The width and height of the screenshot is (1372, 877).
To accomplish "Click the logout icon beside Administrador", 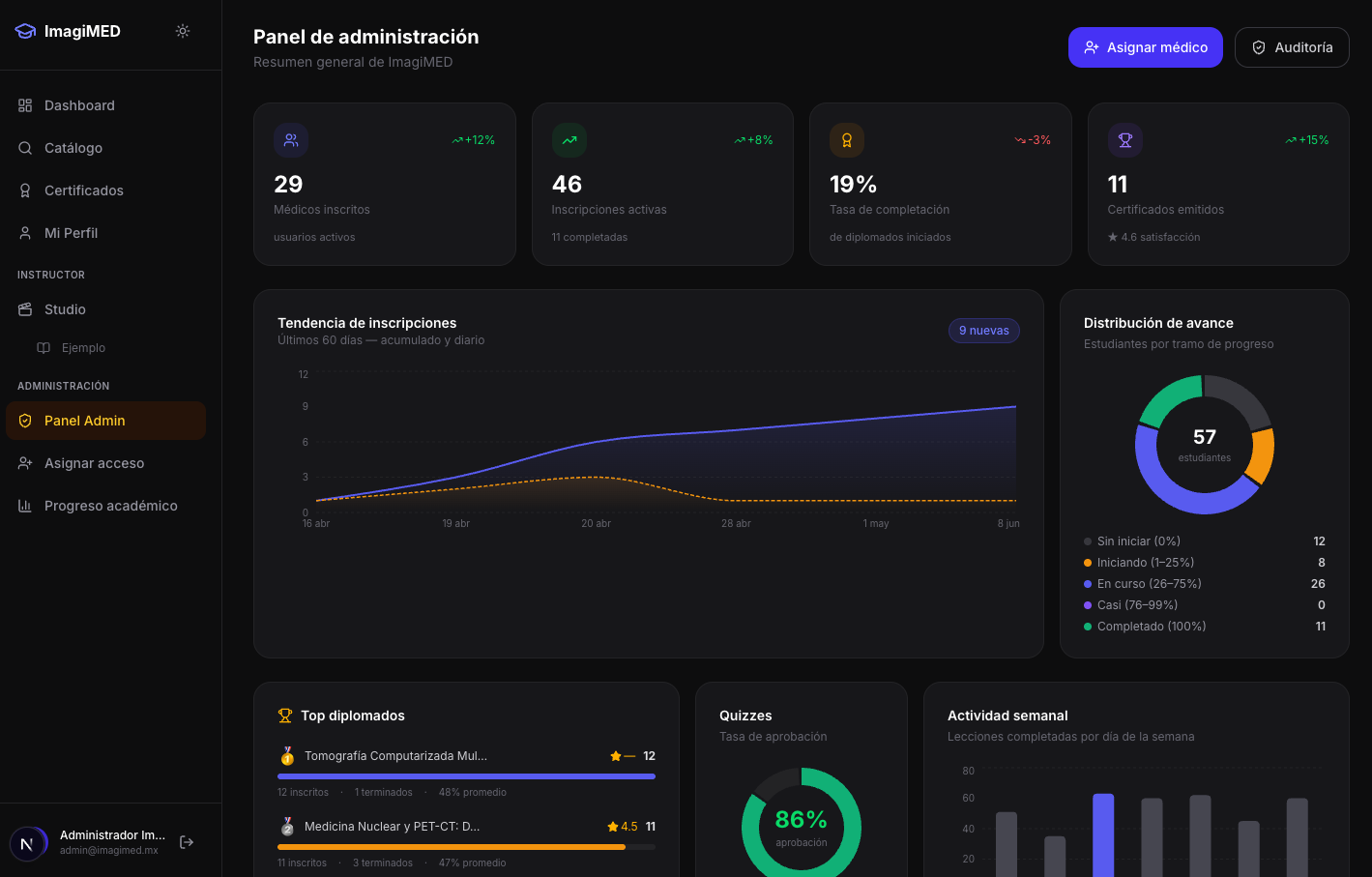I will (x=187, y=842).
